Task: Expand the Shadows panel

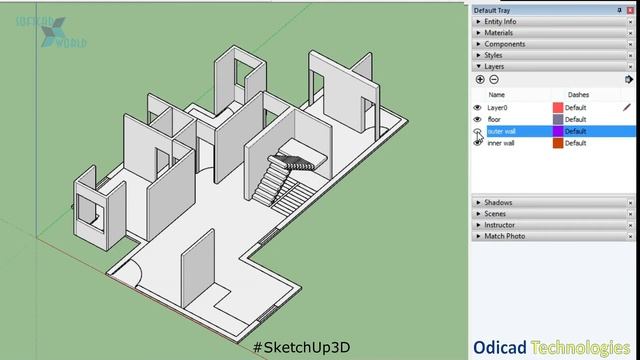Action: coord(478,202)
